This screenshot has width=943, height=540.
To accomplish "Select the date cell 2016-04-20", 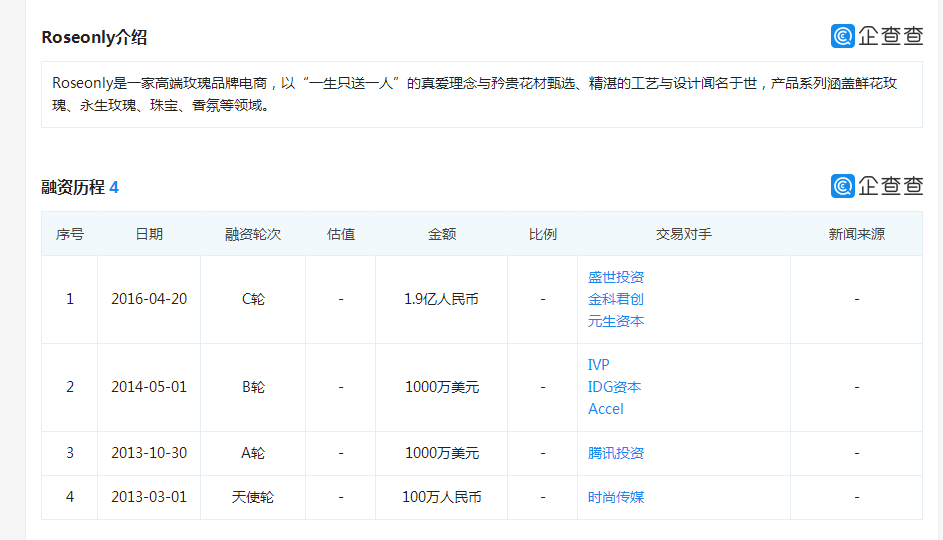I will 149,299.
